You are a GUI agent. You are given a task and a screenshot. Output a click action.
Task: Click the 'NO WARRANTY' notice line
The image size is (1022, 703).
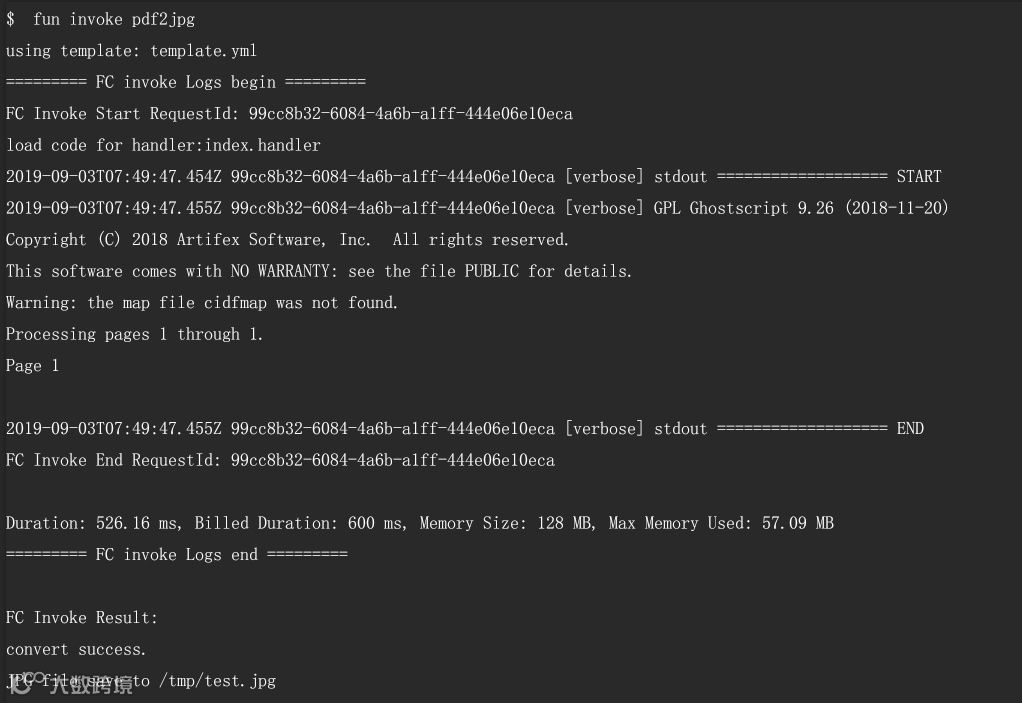[x=319, y=271]
